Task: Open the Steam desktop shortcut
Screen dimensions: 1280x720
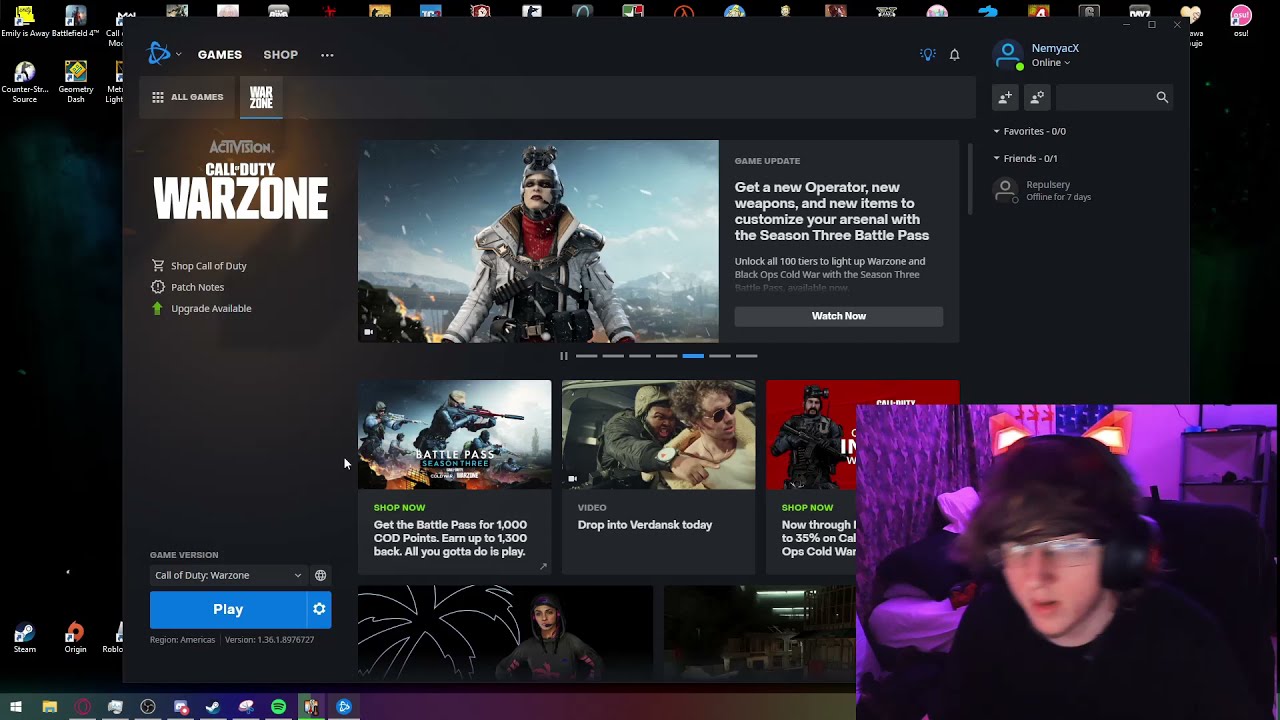Action: click(x=25, y=638)
